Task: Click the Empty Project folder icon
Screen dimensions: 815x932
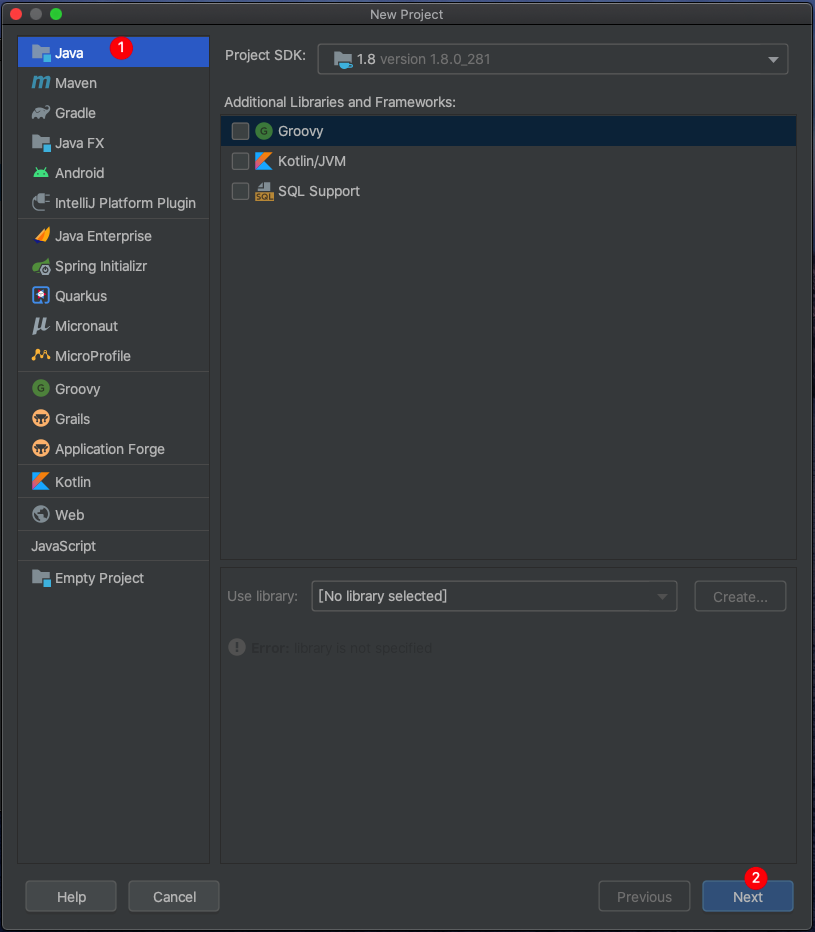Action: pyautogui.click(x=41, y=578)
